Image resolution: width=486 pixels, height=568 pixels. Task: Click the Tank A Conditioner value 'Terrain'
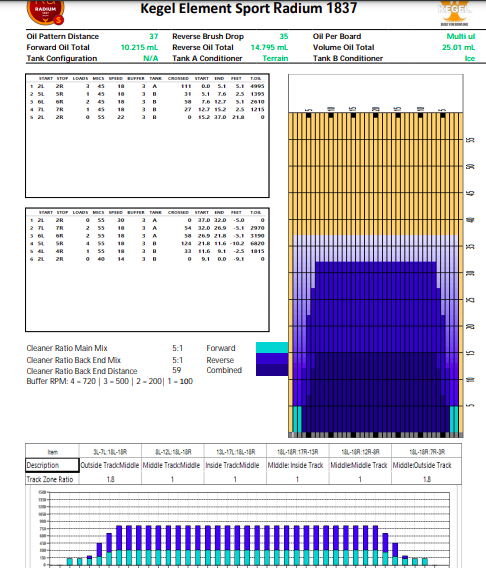(x=275, y=58)
